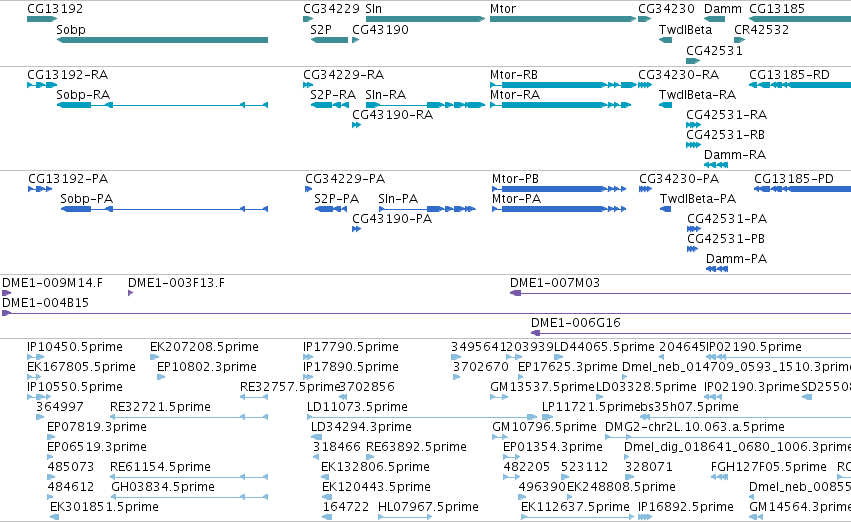Click the CG34229-RA transcript label
This screenshot has height=522, width=851.
pyautogui.click(x=344, y=74)
